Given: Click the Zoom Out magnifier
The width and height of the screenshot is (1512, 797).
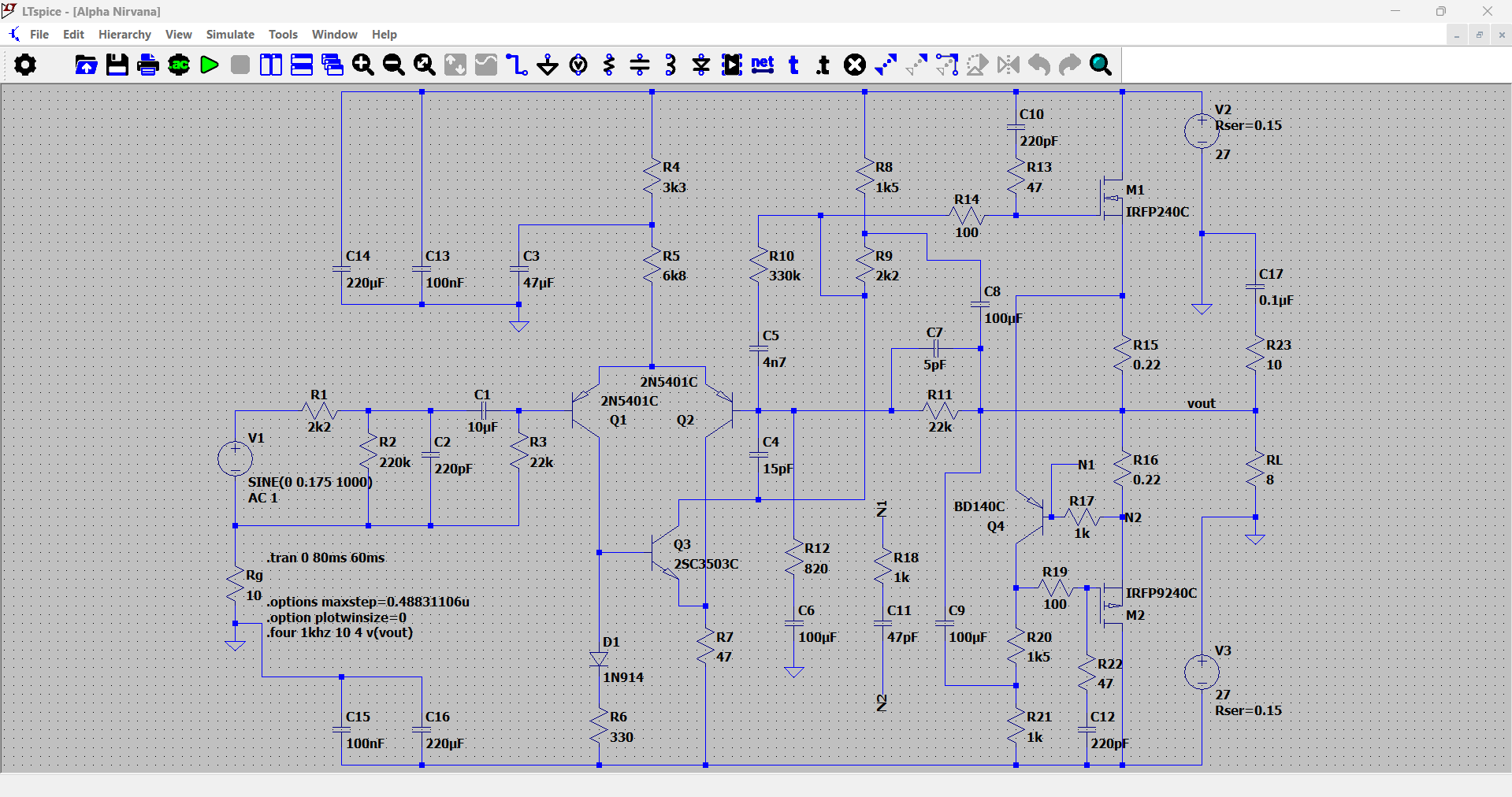Looking at the screenshot, I should [394, 65].
